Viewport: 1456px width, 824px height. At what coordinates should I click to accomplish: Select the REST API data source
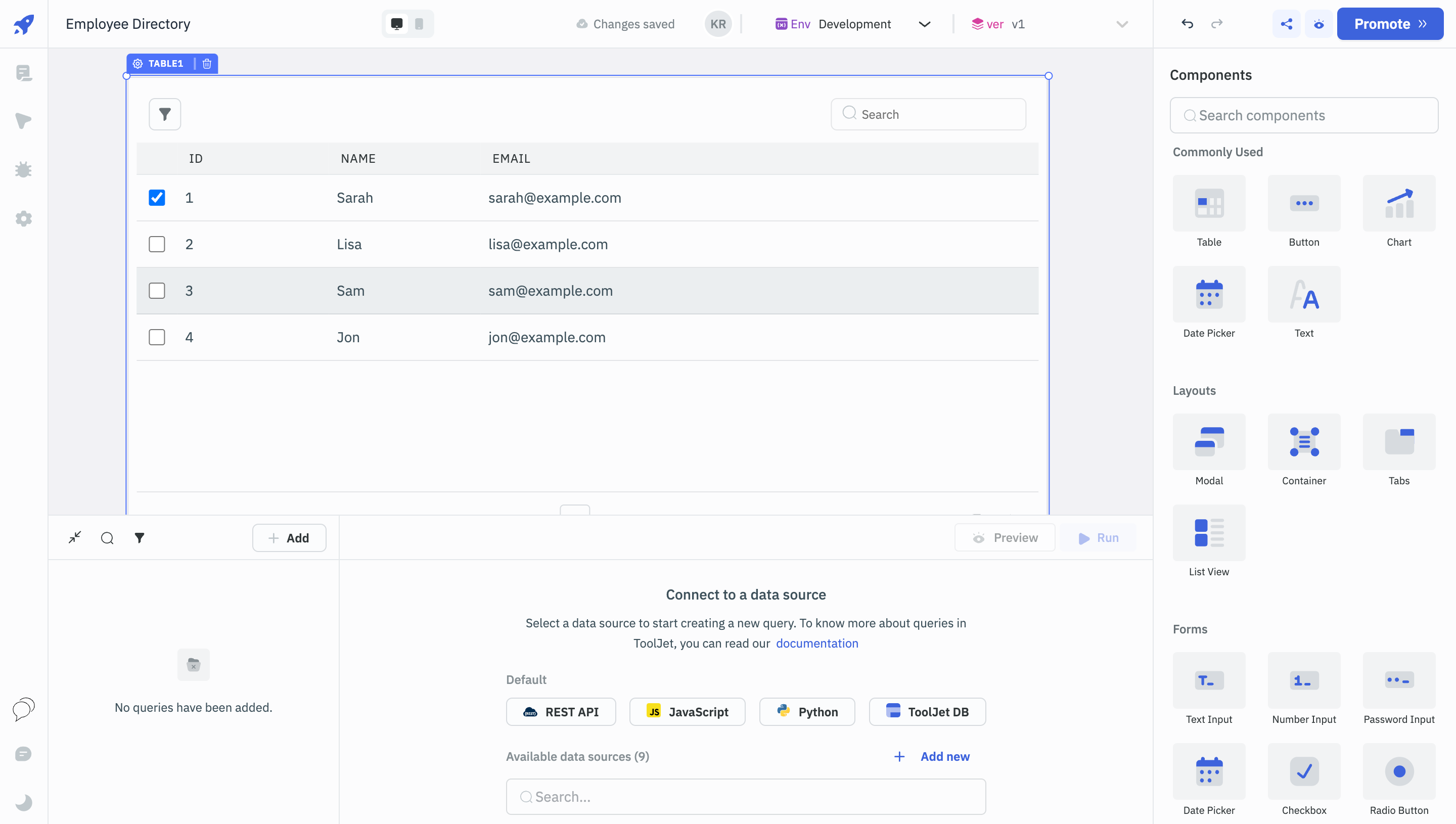(x=561, y=711)
